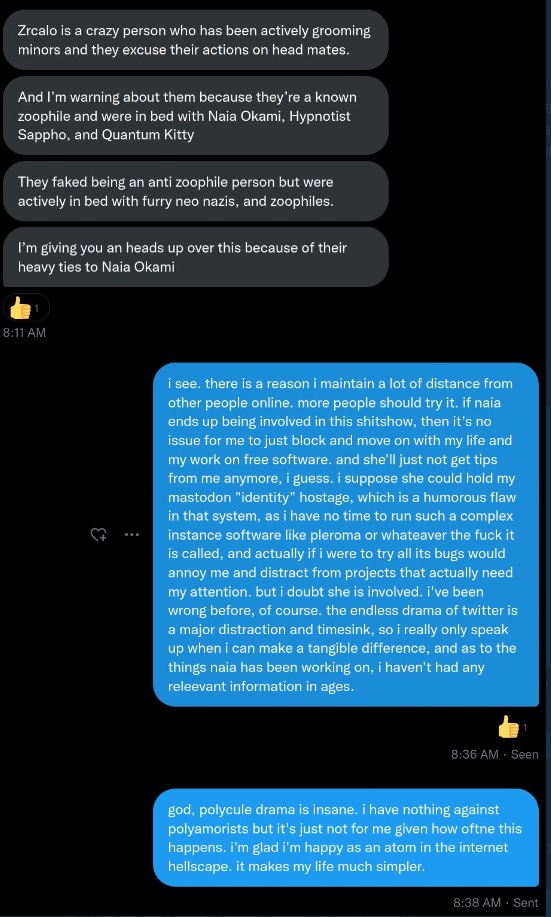Select message 'They faked being an anti'
551x917 pixels.
[195, 191]
